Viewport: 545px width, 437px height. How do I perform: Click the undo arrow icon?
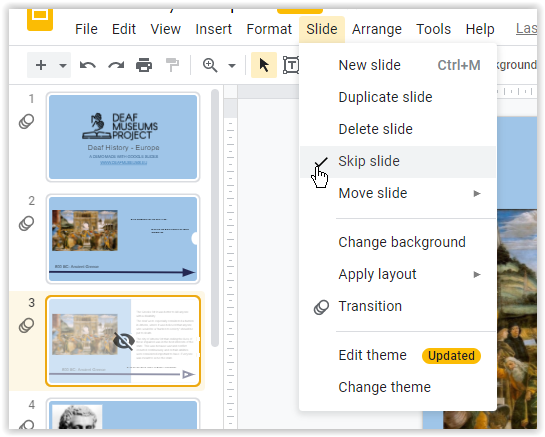pos(88,65)
